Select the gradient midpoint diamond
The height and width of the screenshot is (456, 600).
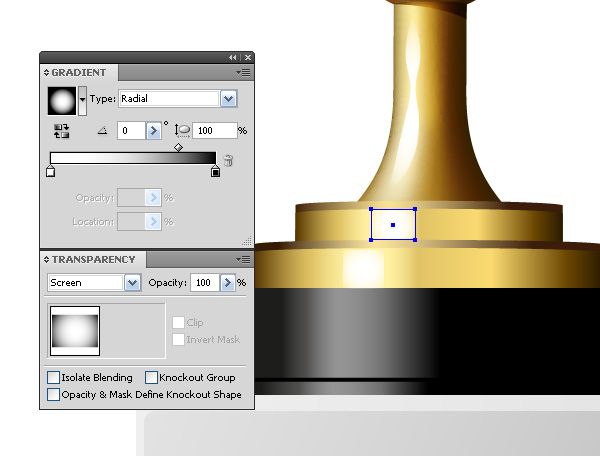[178, 147]
